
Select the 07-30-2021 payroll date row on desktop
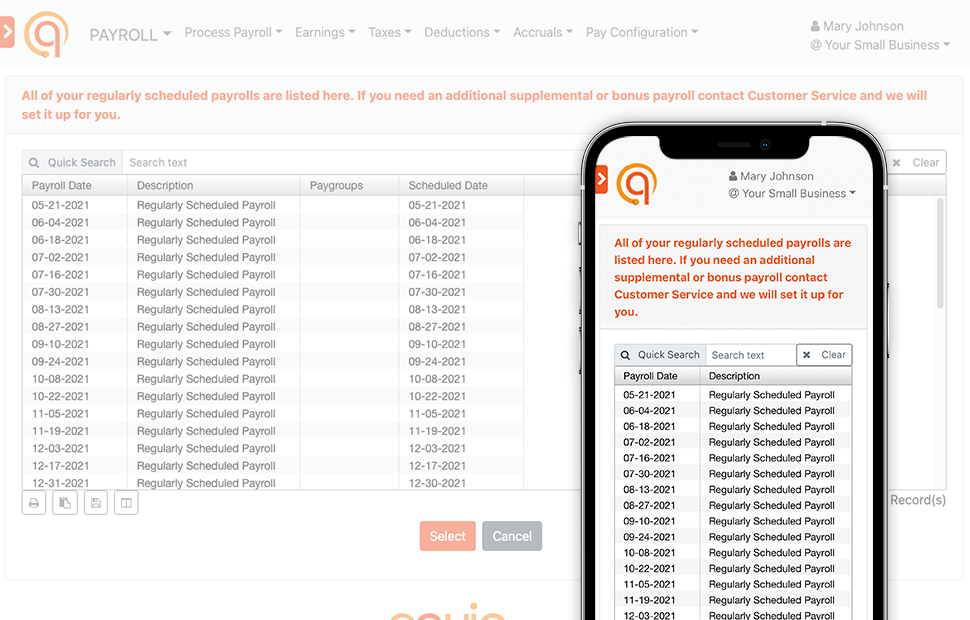coord(303,292)
